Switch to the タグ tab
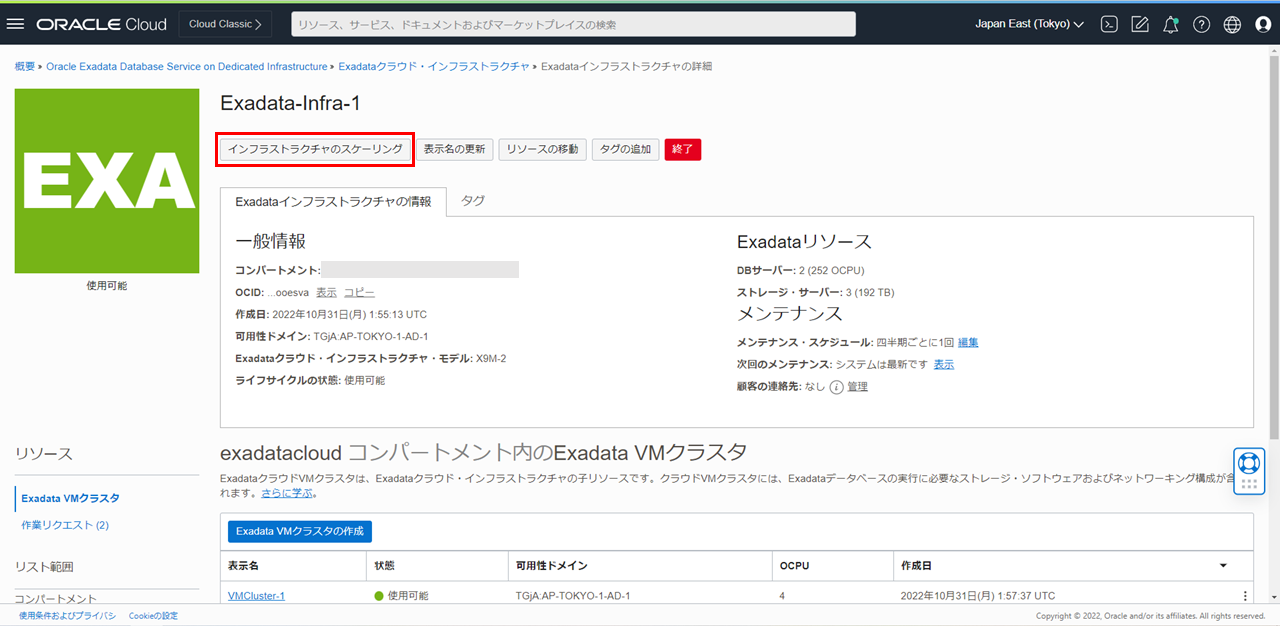Screen dimensions: 1280x626 click(x=473, y=201)
